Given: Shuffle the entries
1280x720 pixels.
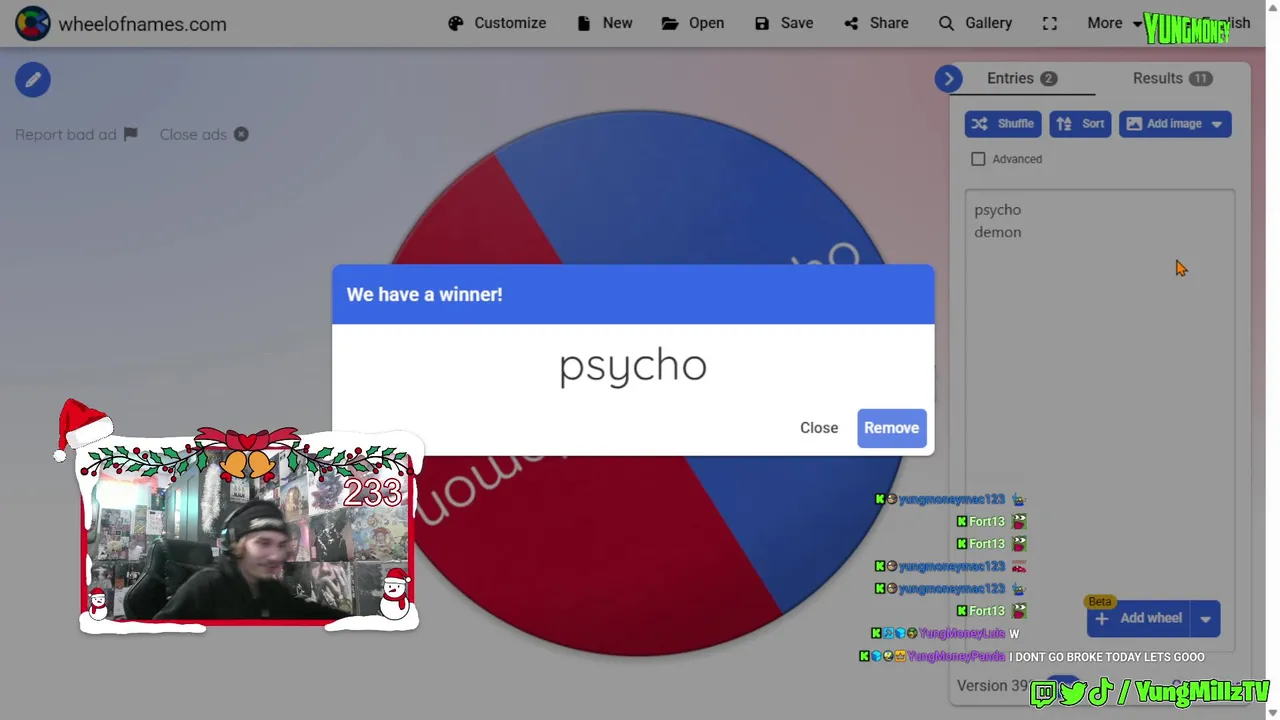Looking at the screenshot, I should pyautogui.click(x=1003, y=124).
